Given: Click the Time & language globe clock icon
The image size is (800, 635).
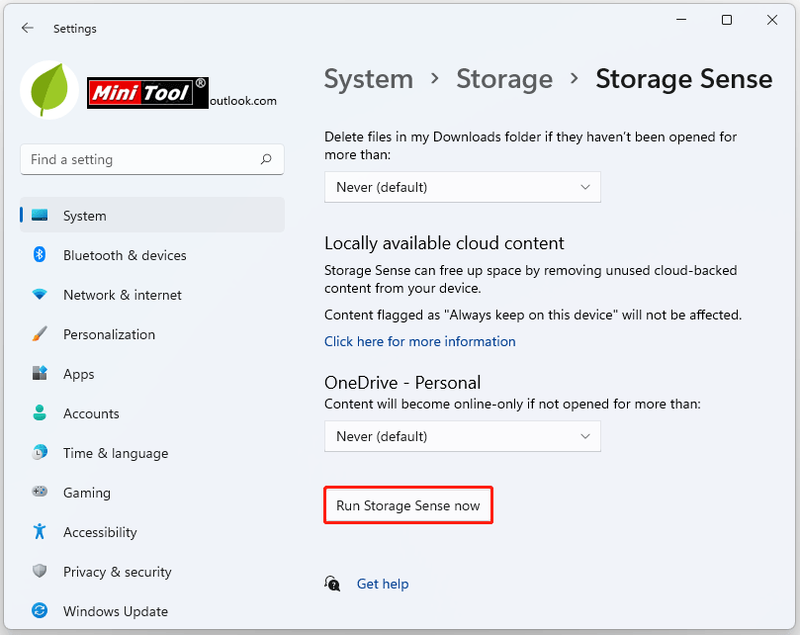Looking at the screenshot, I should click(39, 452).
